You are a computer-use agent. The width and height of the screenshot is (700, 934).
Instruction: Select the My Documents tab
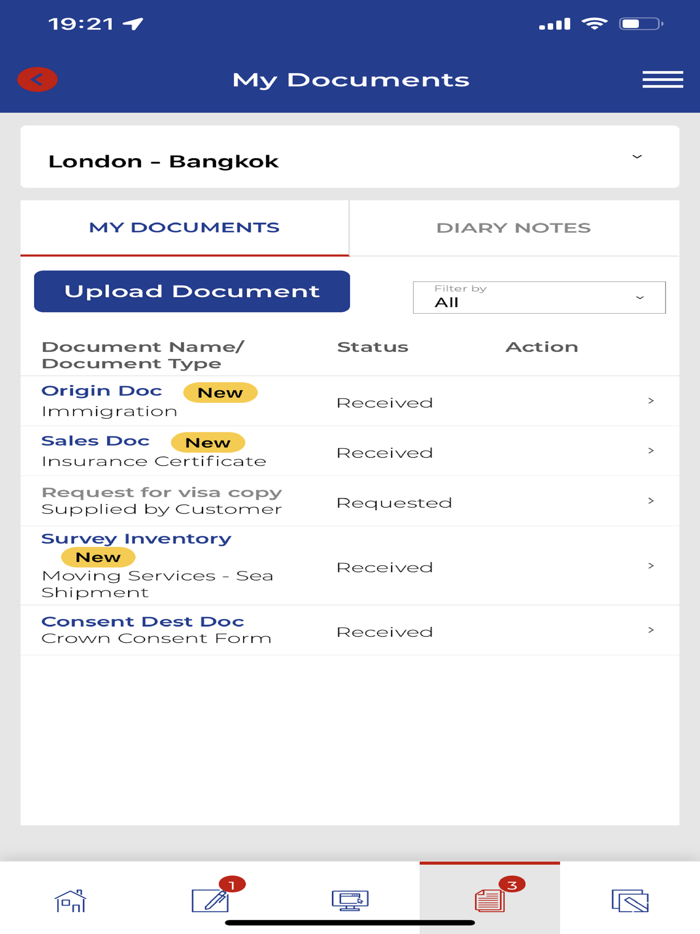(x=184, y=228)
